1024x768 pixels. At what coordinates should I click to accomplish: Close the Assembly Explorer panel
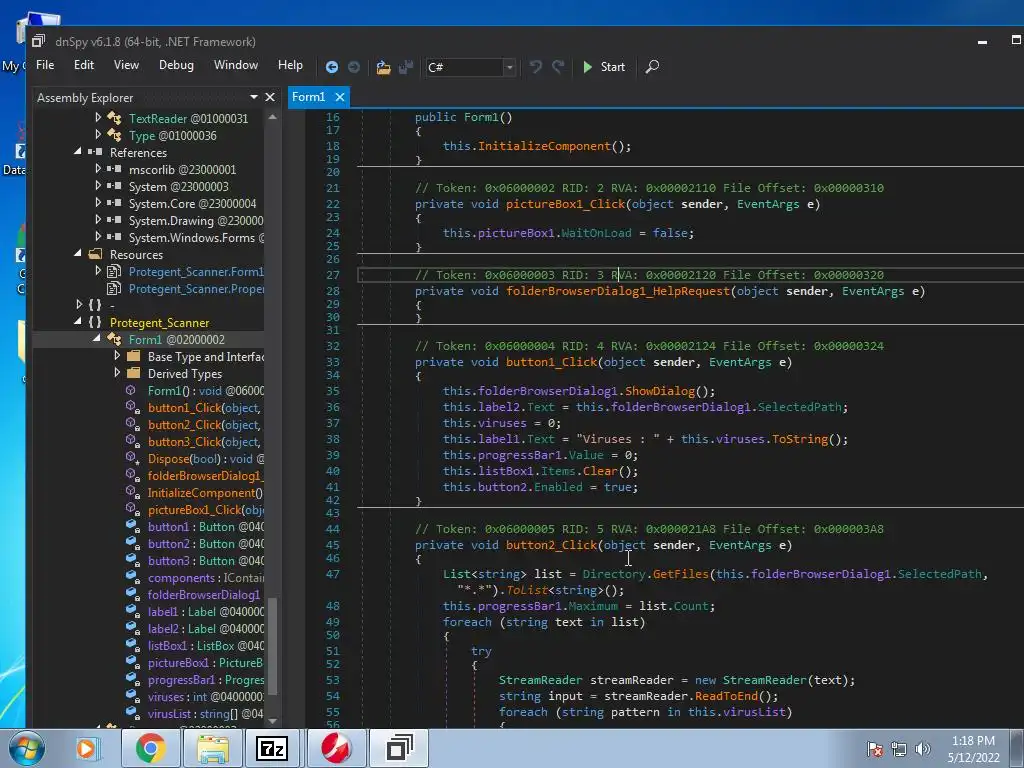point(270,97)
